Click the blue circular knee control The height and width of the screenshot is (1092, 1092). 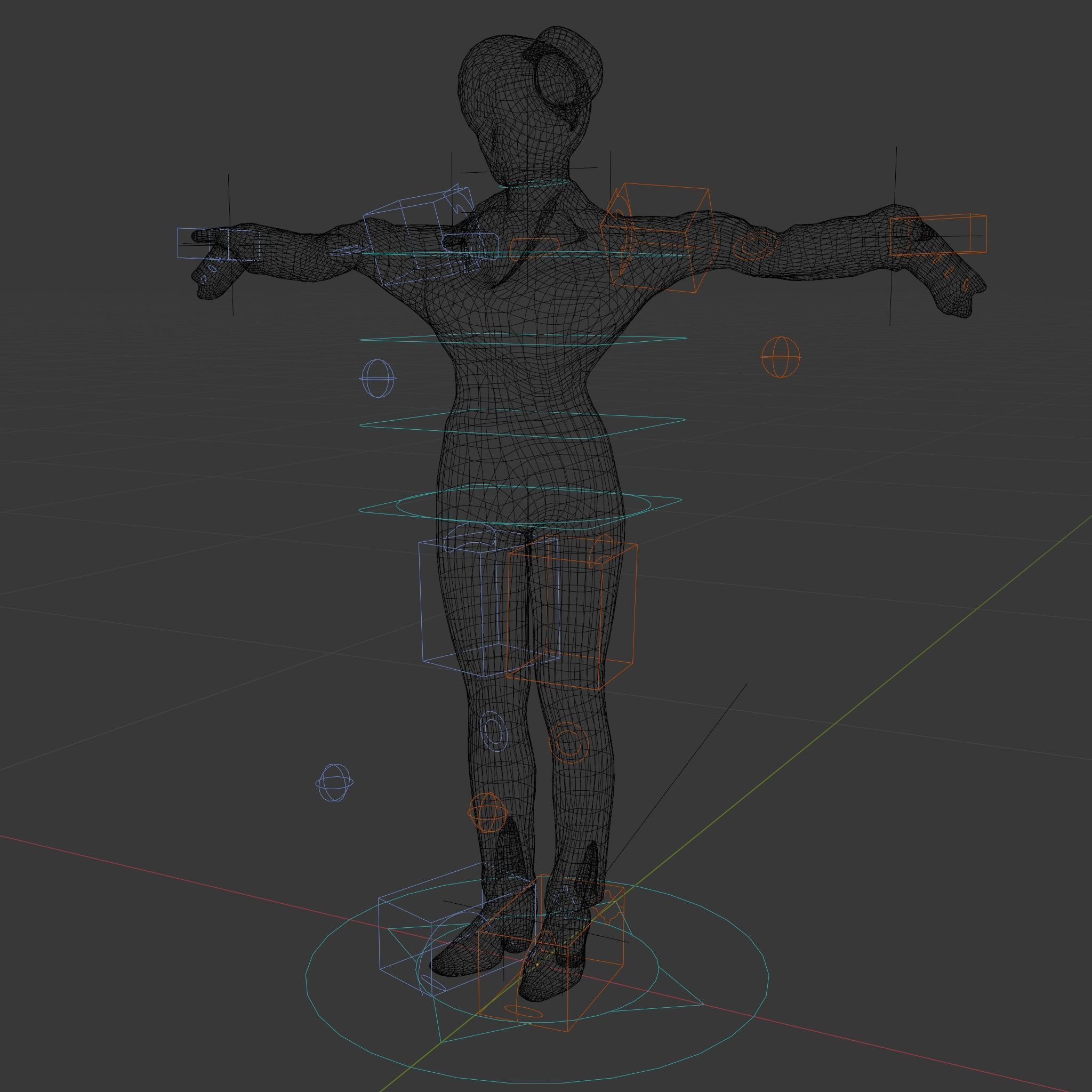[x=493, y=732]
